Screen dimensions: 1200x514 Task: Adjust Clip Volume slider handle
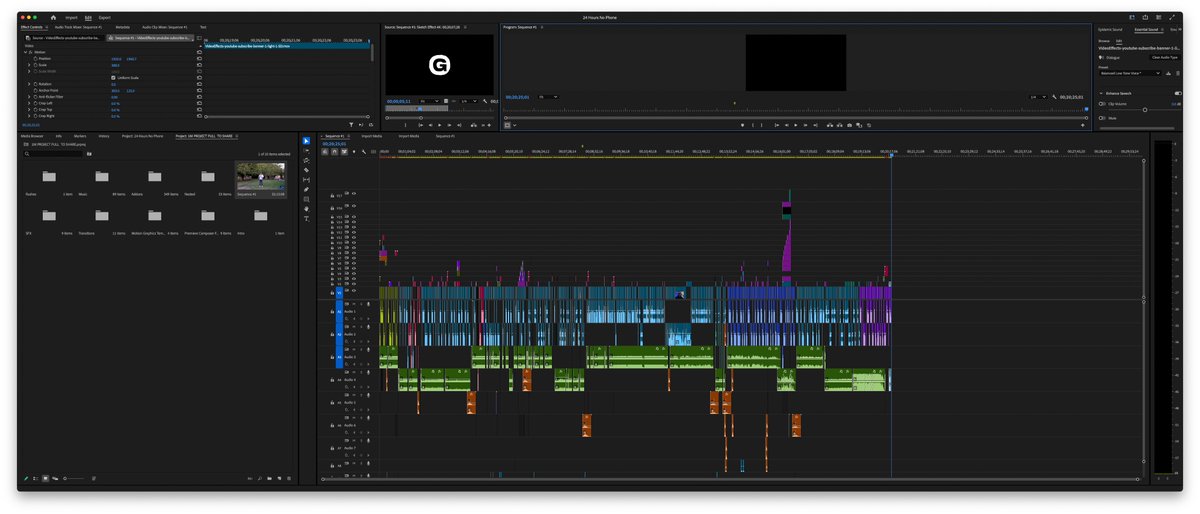click(x=1145, y=110)
